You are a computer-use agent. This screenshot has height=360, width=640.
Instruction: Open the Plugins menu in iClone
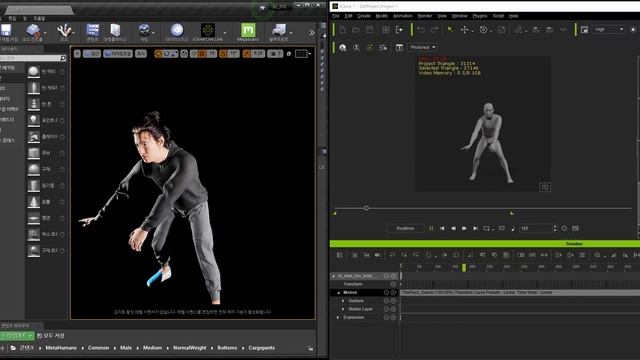click(480, 16)
